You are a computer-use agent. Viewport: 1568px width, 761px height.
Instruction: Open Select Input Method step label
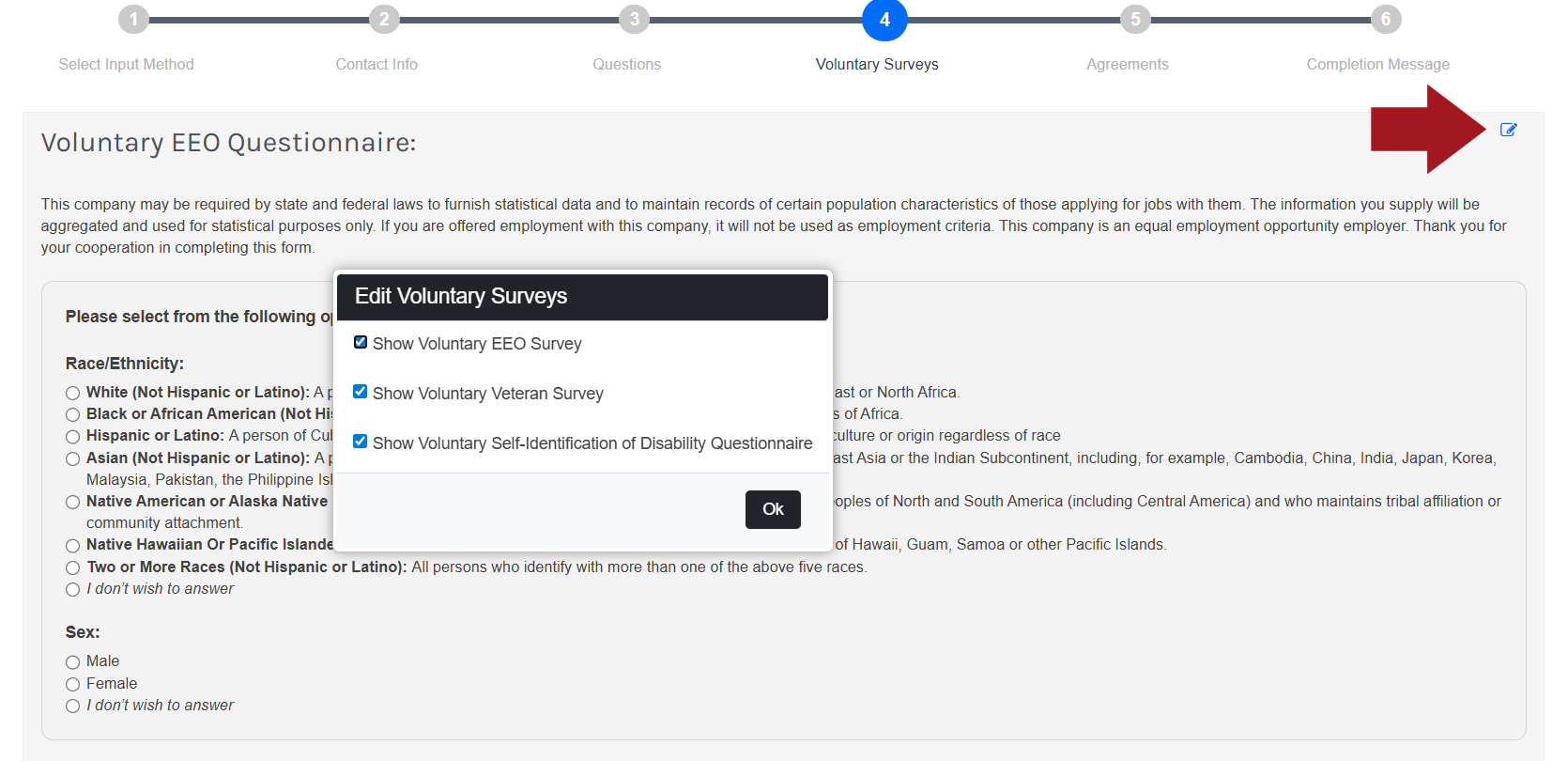[x=126, y=64]
